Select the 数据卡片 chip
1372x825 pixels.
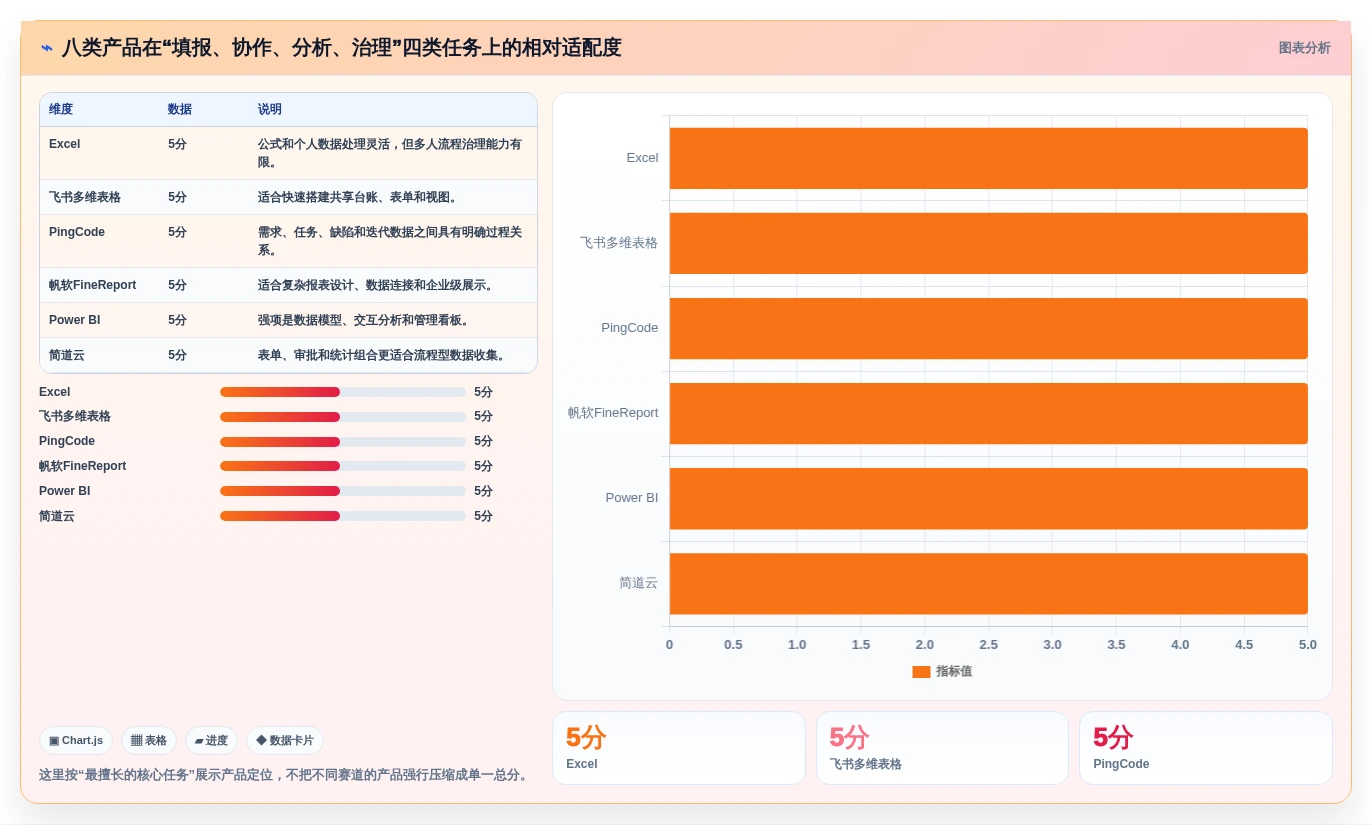click(285, 741)
